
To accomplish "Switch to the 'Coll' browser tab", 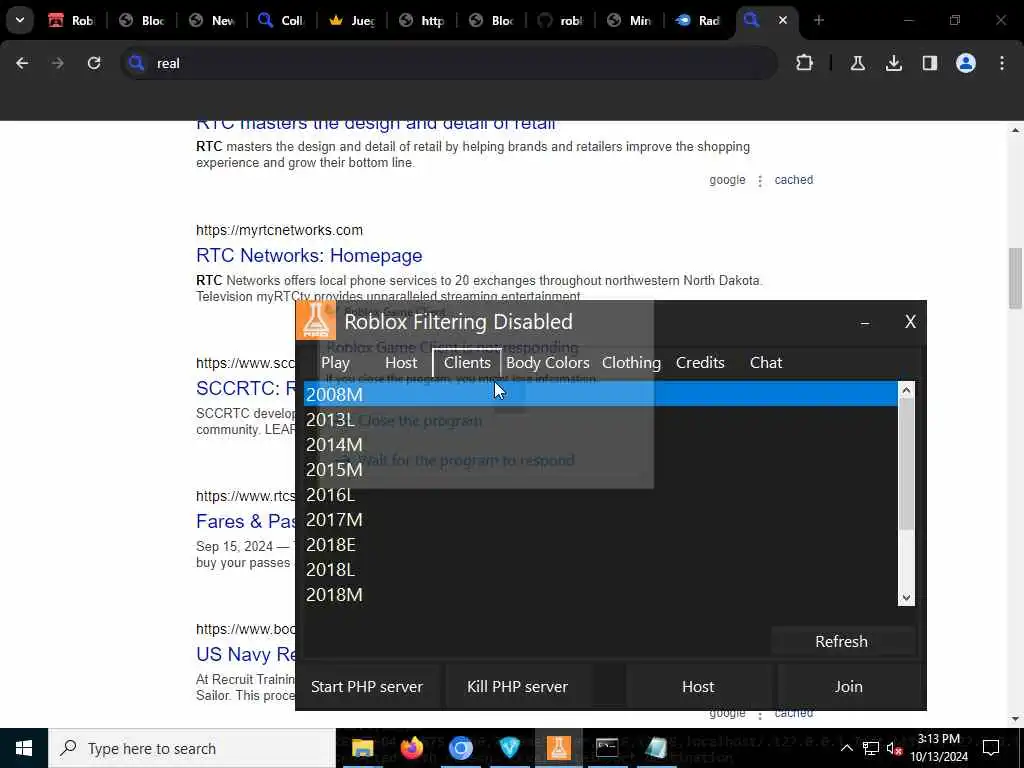I will click(281, 20).
